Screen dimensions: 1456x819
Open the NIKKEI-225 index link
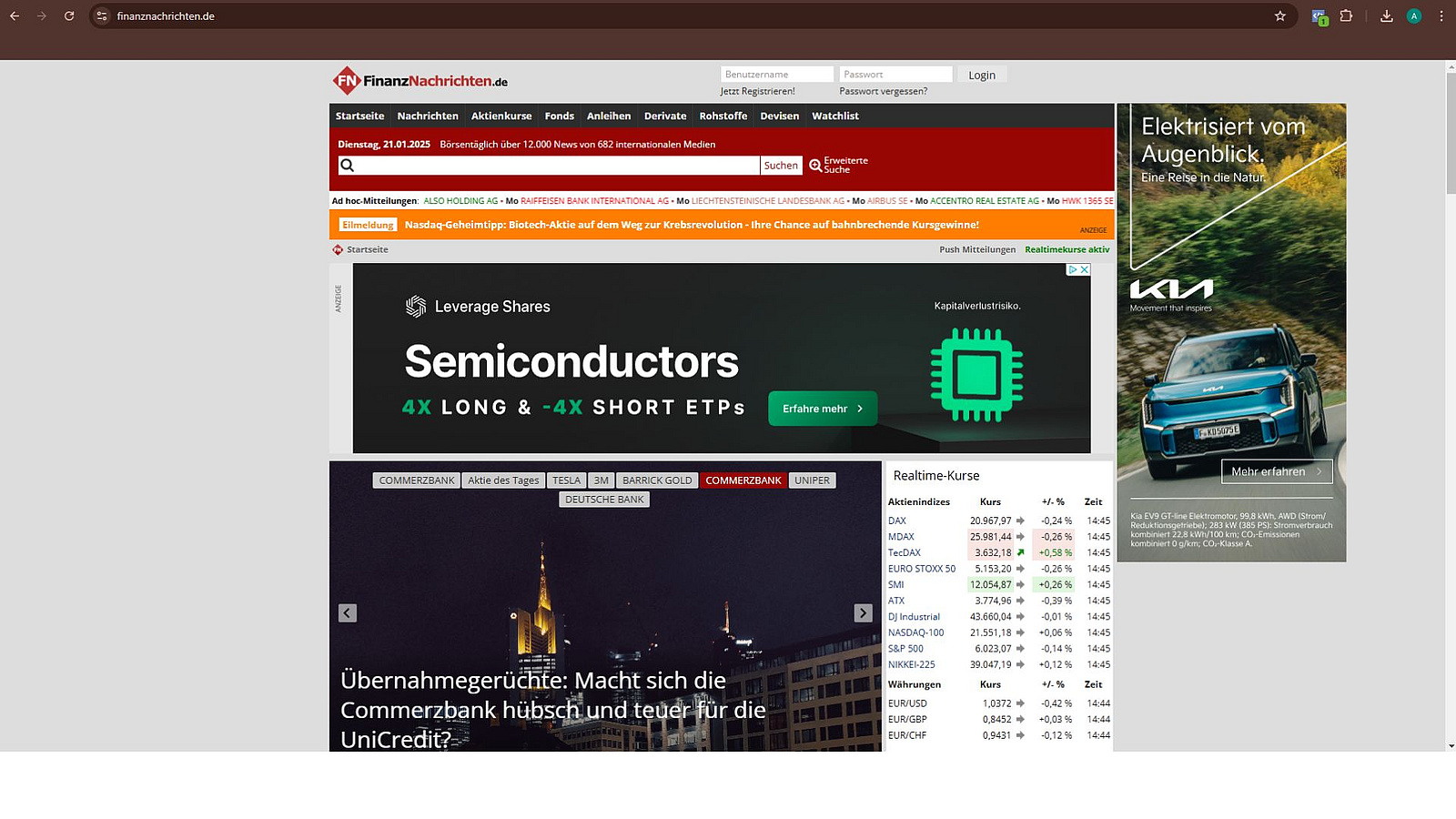pos(912,664)
